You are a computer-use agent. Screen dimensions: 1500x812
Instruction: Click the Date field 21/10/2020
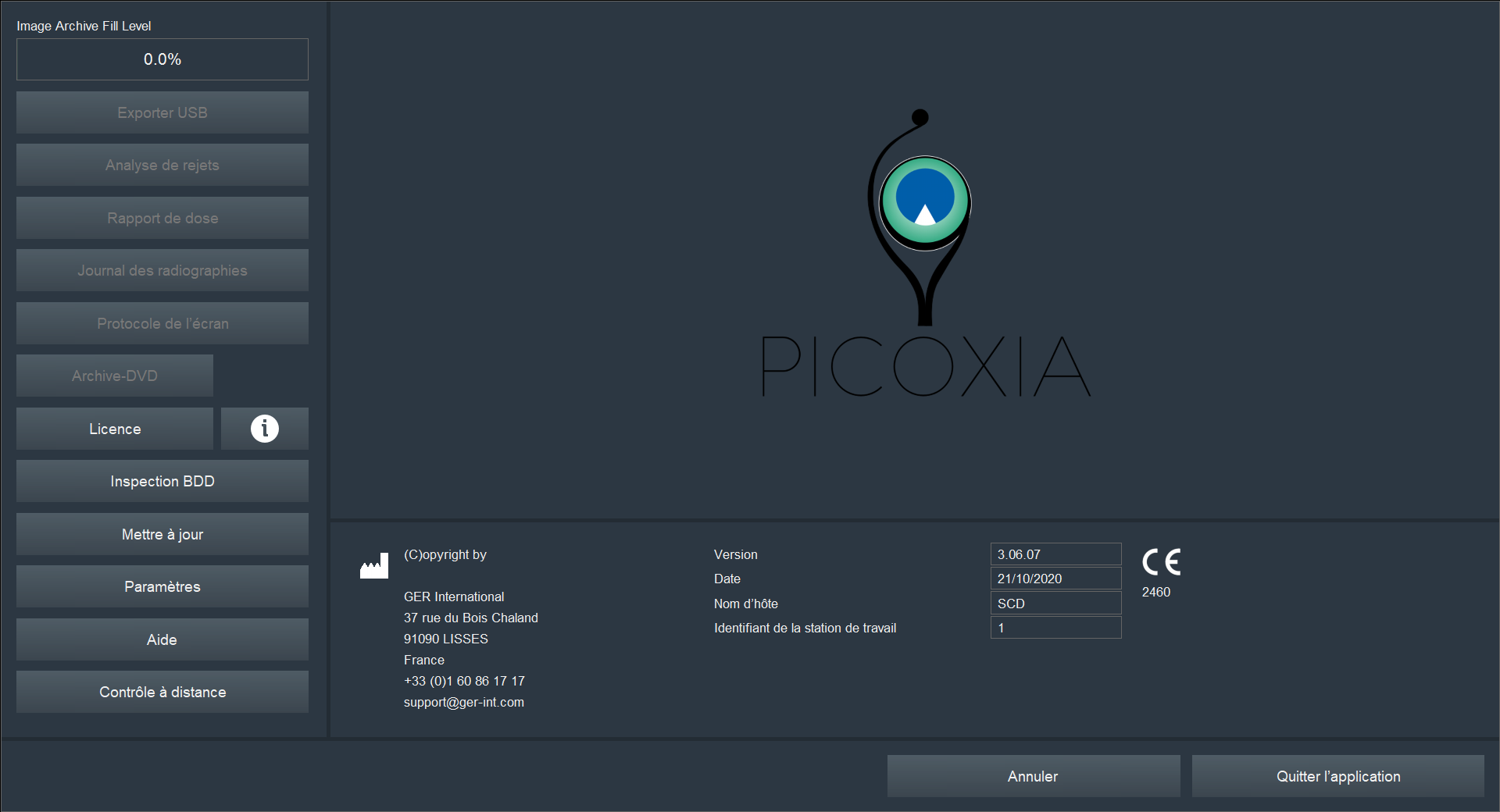click(1056, 579)
